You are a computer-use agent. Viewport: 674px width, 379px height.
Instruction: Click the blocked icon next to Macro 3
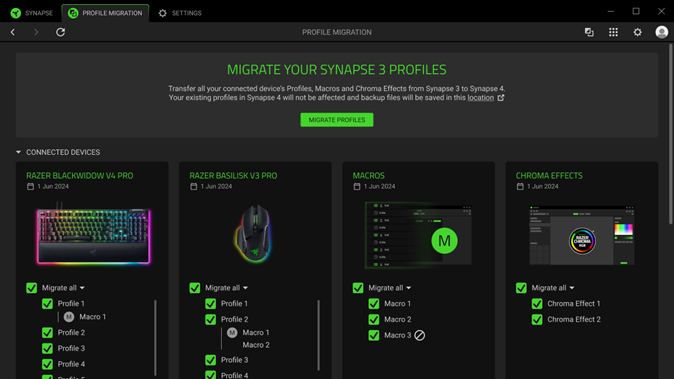[x=420, y=335]
